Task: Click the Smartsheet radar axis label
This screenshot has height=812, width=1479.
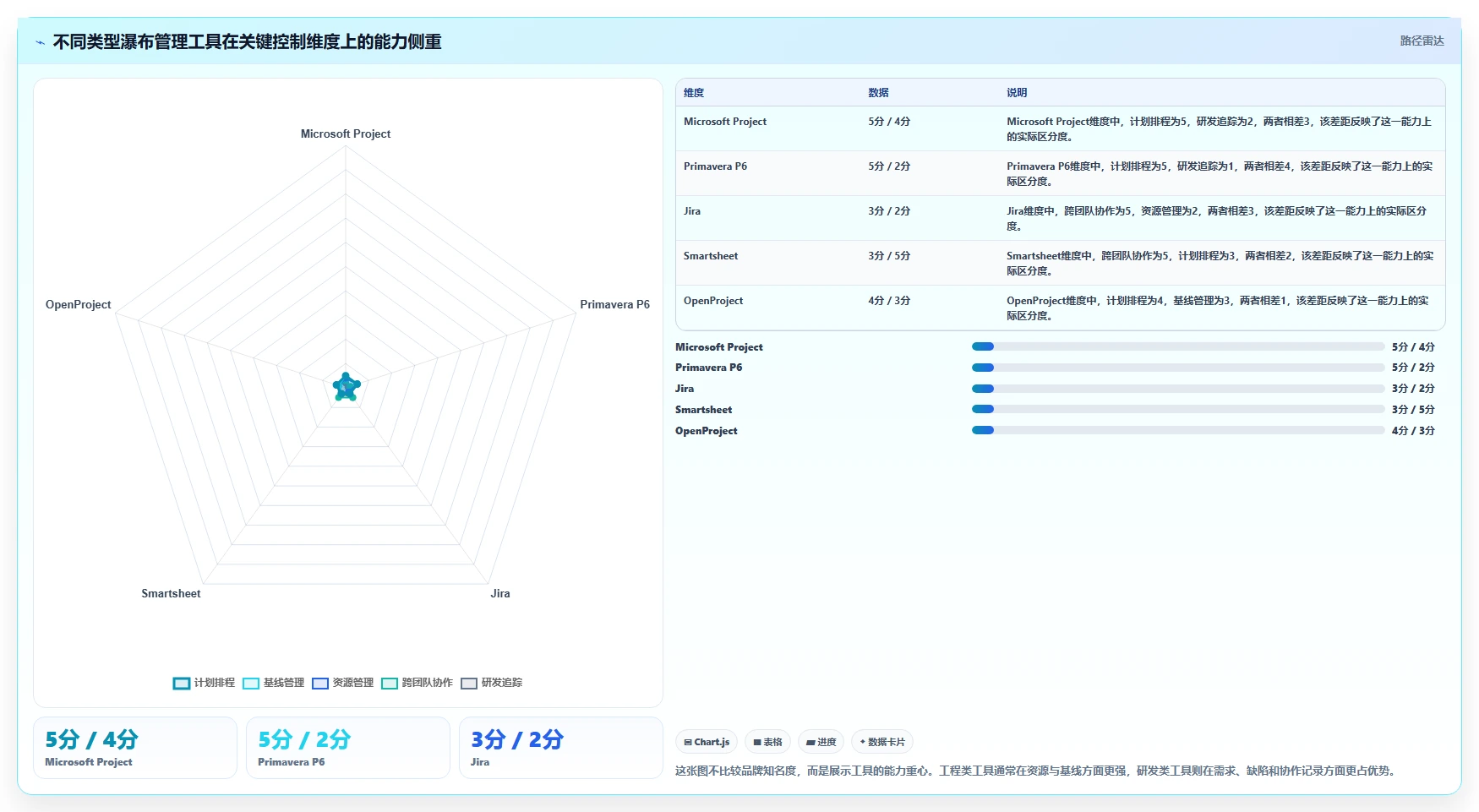Action: (171, 593)
